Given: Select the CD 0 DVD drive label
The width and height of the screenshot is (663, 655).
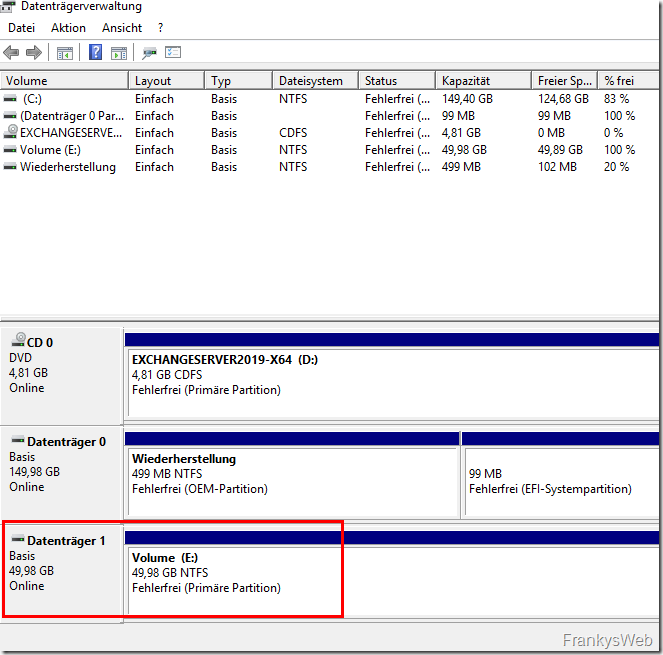Looking at the screenshot, I should (62, 365).
